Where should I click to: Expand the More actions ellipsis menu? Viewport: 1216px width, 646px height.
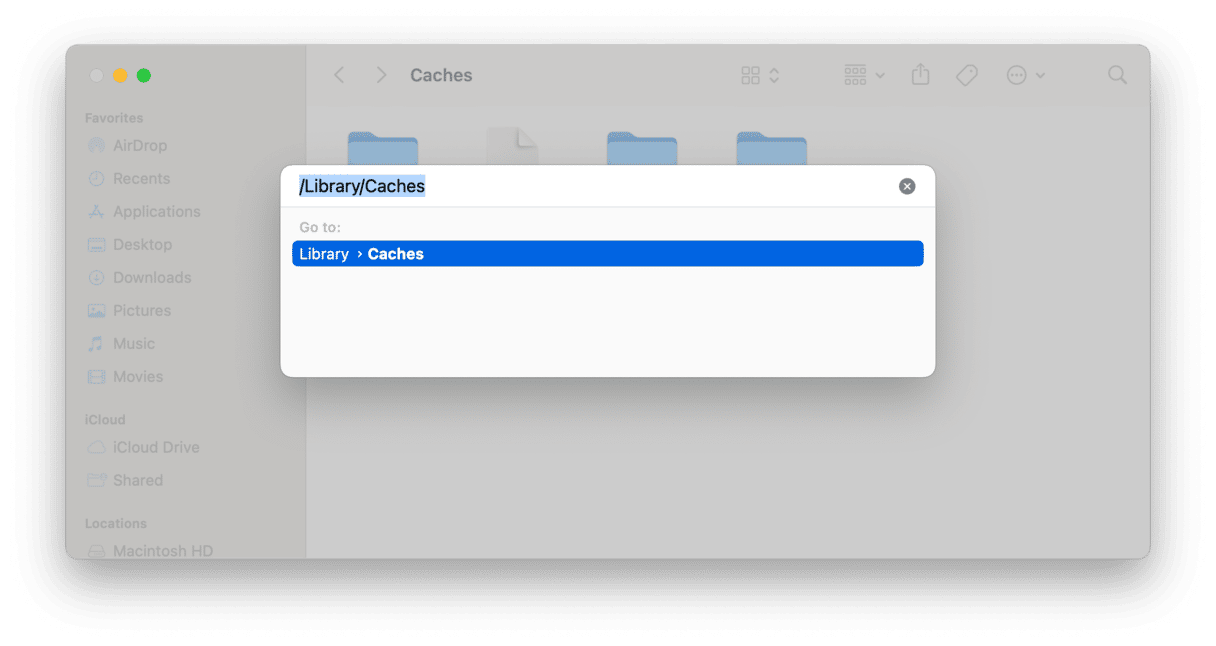point(1026,75)
